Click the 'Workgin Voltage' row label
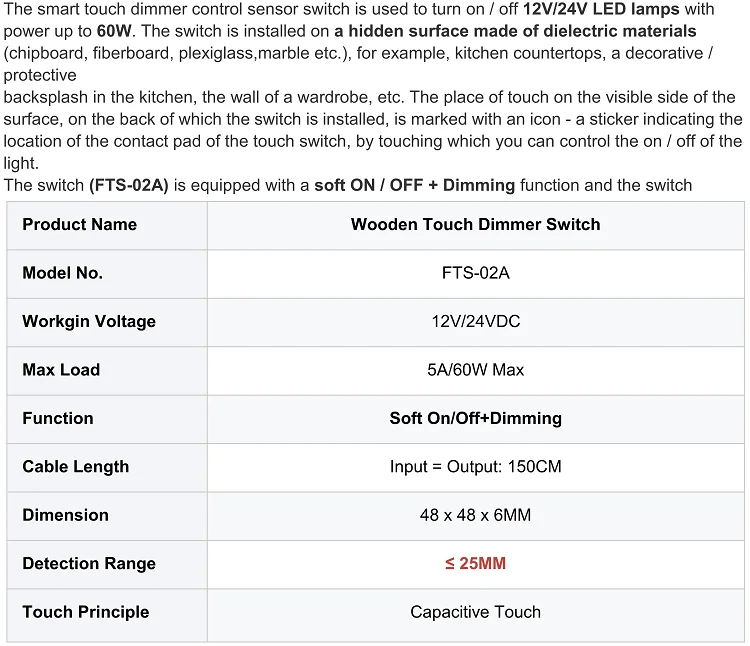The height and width of the screenshot is (646, 750). [89, 321]
